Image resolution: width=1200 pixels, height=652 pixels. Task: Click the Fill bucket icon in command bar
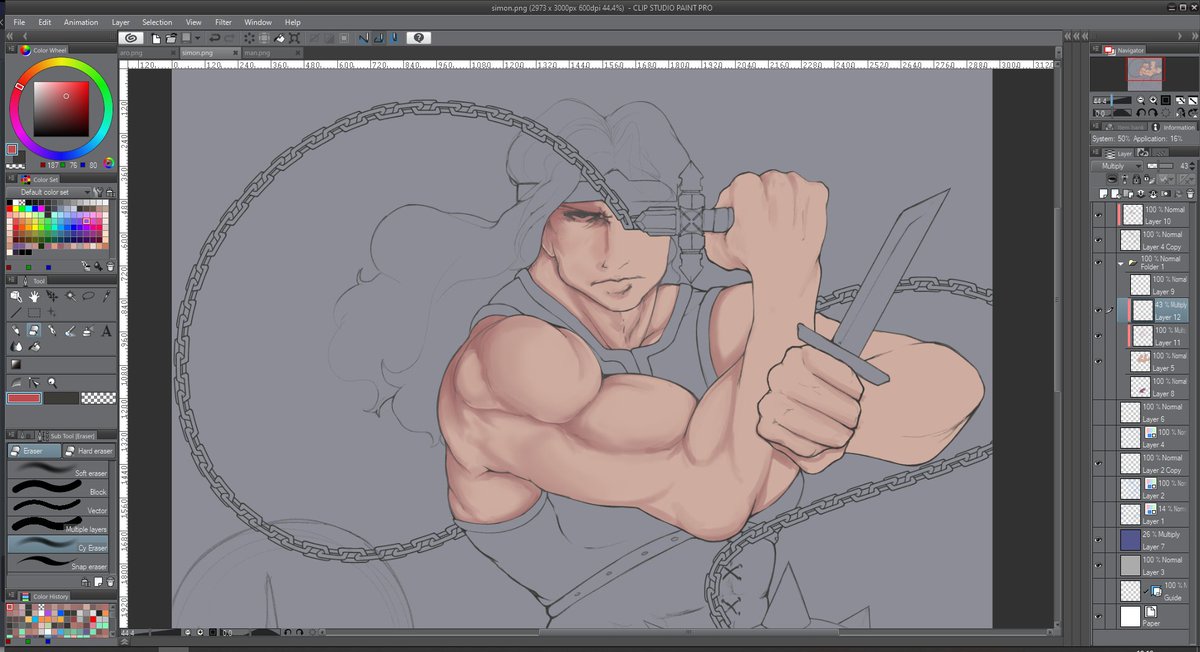coord(280,37)
